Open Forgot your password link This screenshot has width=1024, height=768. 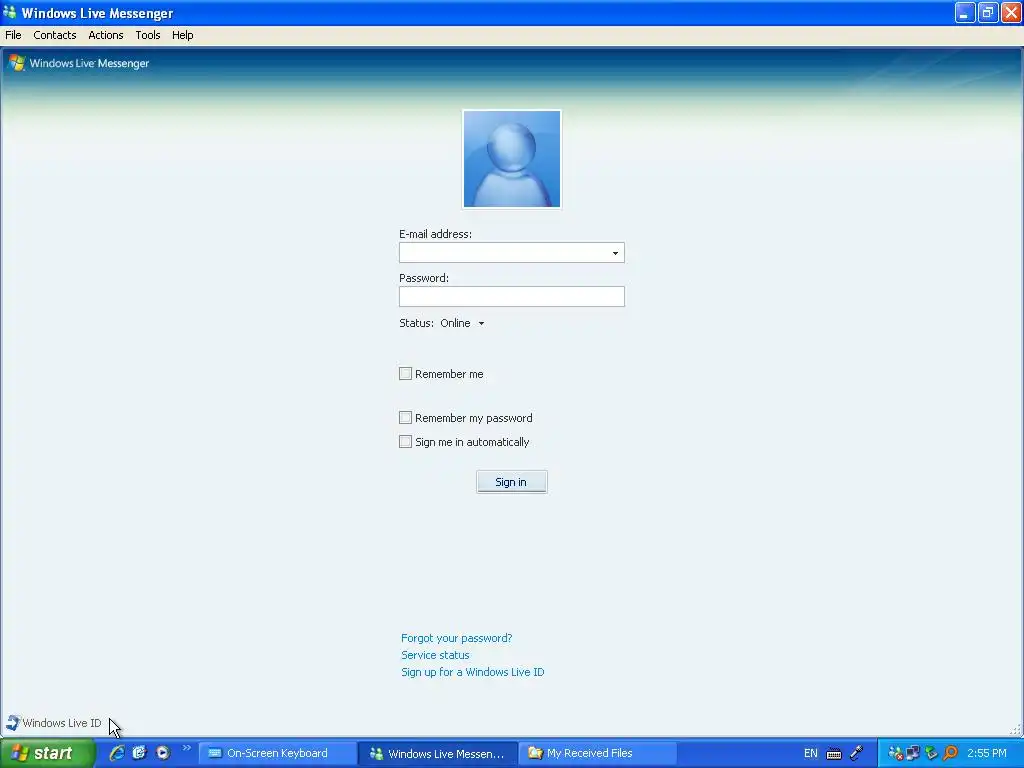[x=456, y=638]
